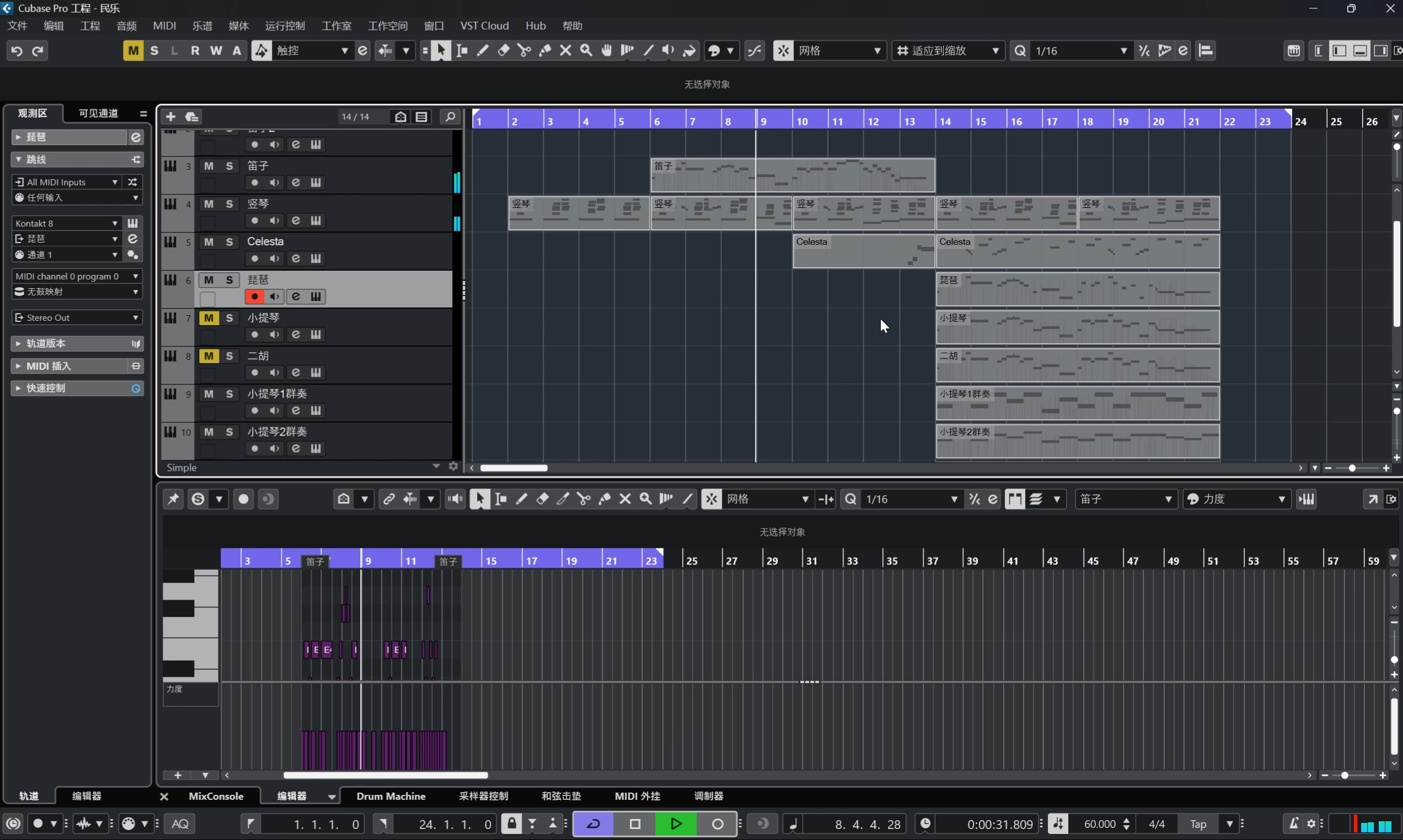Open the 网格 snap type dropdown in project toolbar
1403x840 pixels.
(840, 51)
